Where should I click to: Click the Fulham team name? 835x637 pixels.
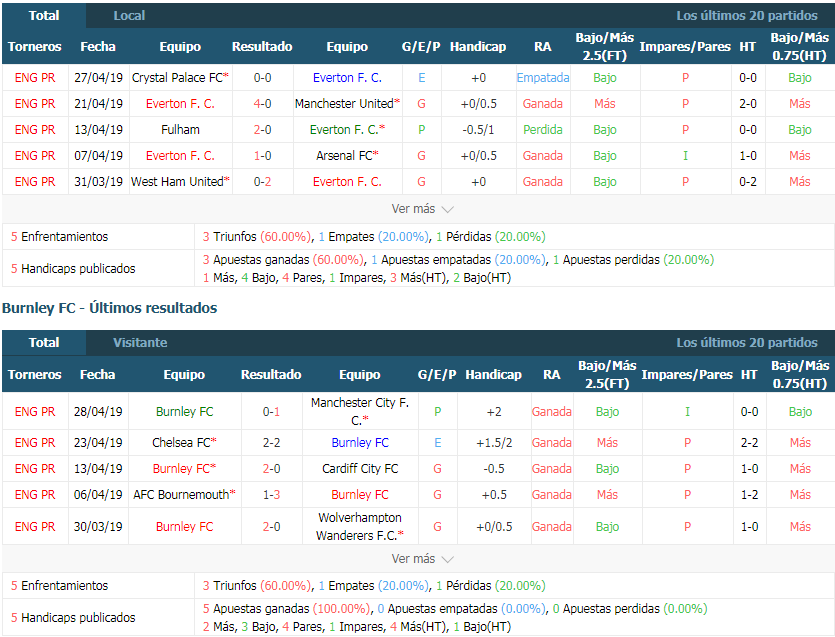tap(181, 130)
